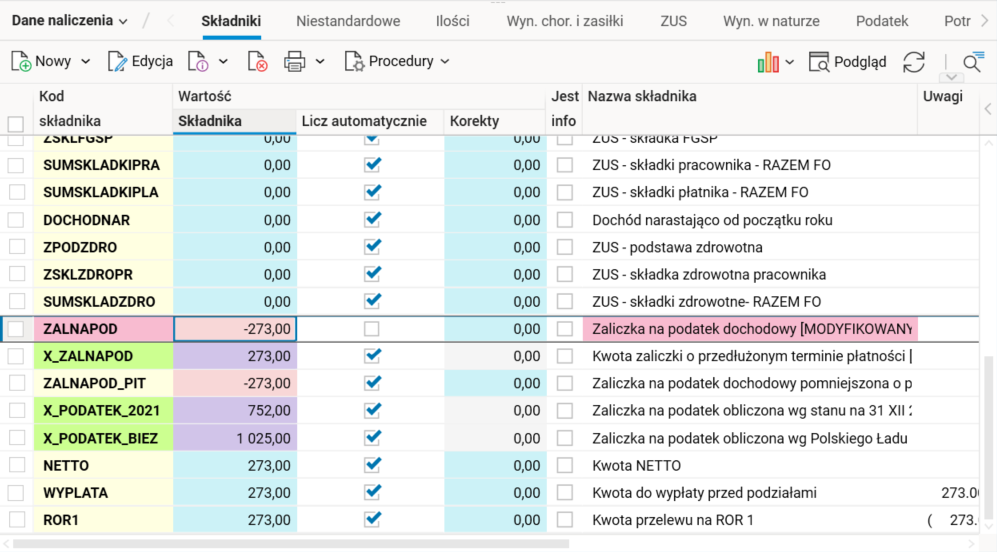Open the ZUS tab
The width and height of the screenshot is (997, 552).
[674, 20]
